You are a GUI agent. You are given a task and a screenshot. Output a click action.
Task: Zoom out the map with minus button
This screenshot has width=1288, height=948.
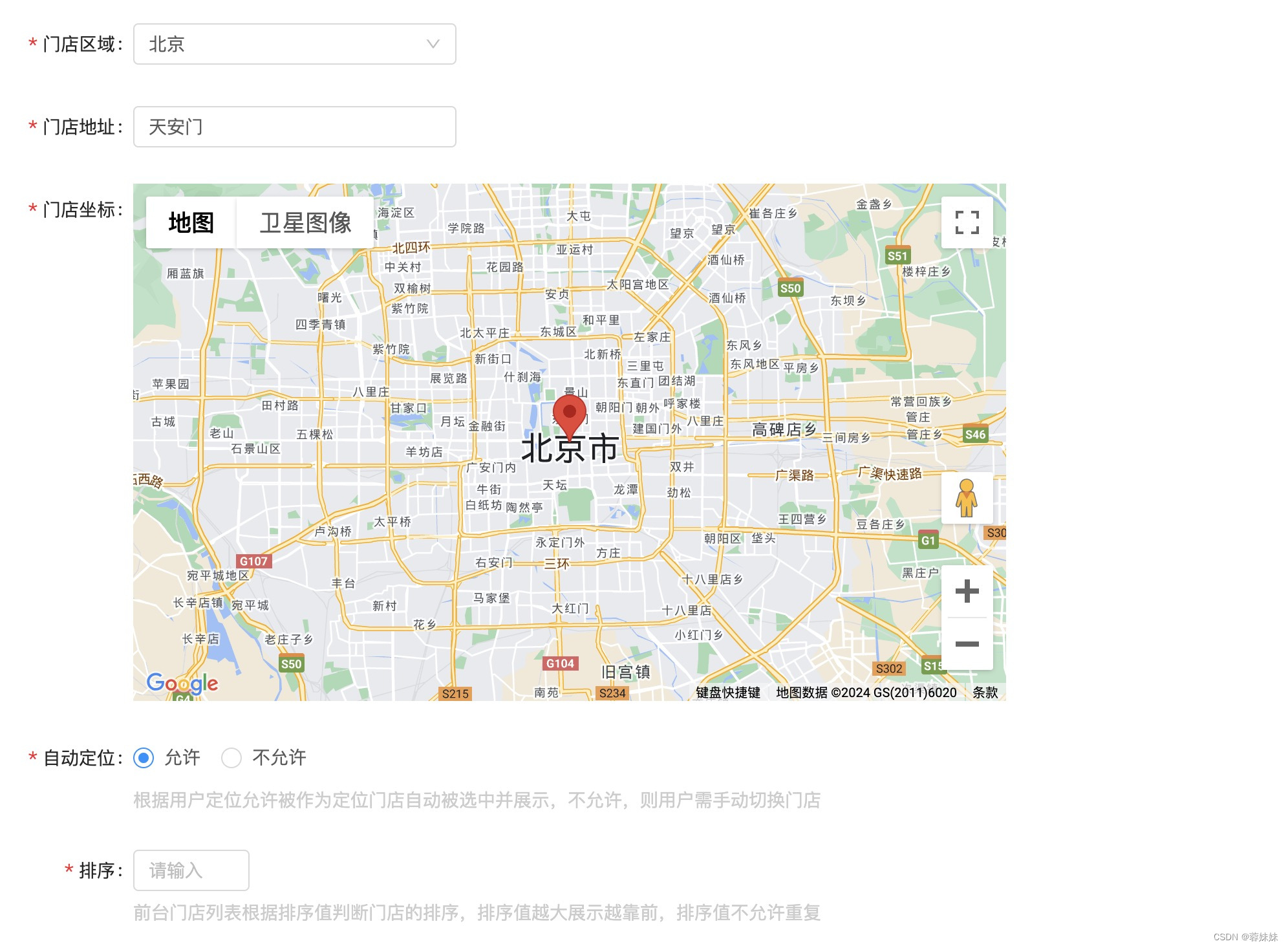click(967, 643)
